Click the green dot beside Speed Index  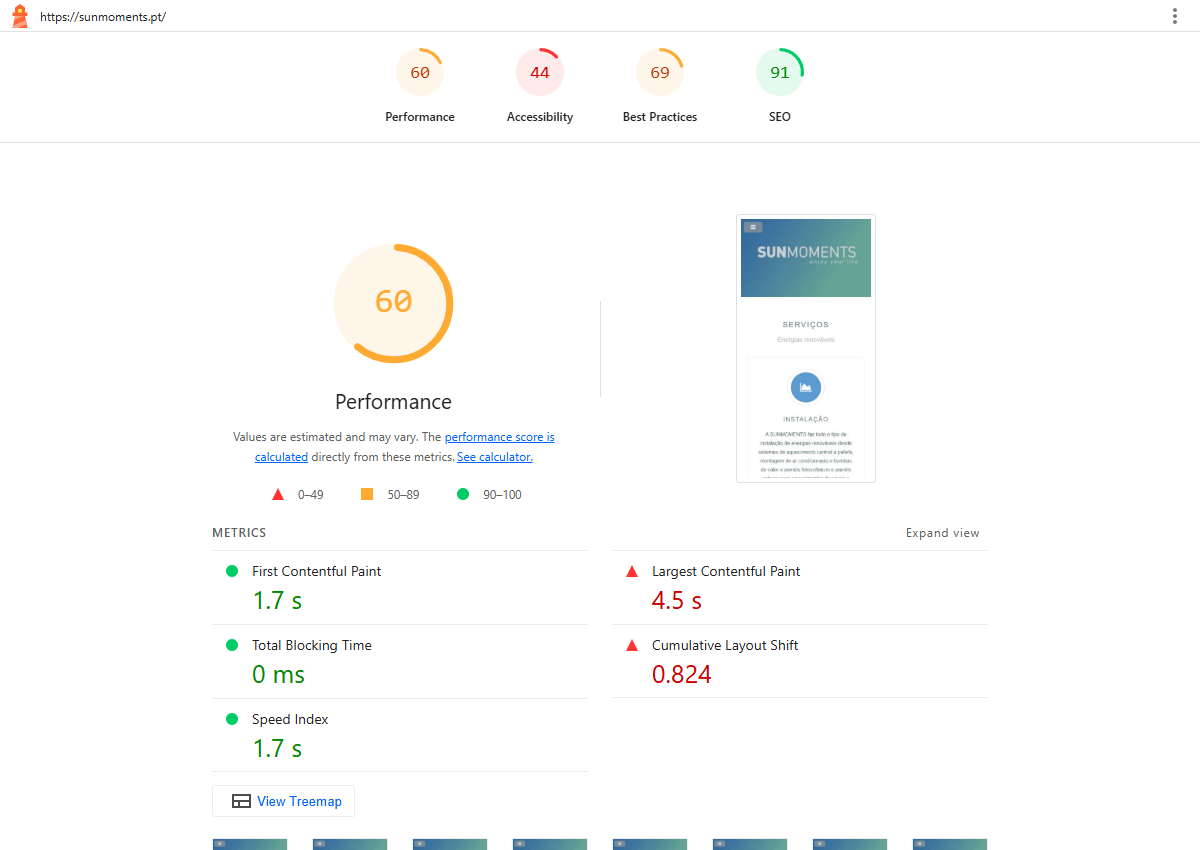(x=232, y=719)
